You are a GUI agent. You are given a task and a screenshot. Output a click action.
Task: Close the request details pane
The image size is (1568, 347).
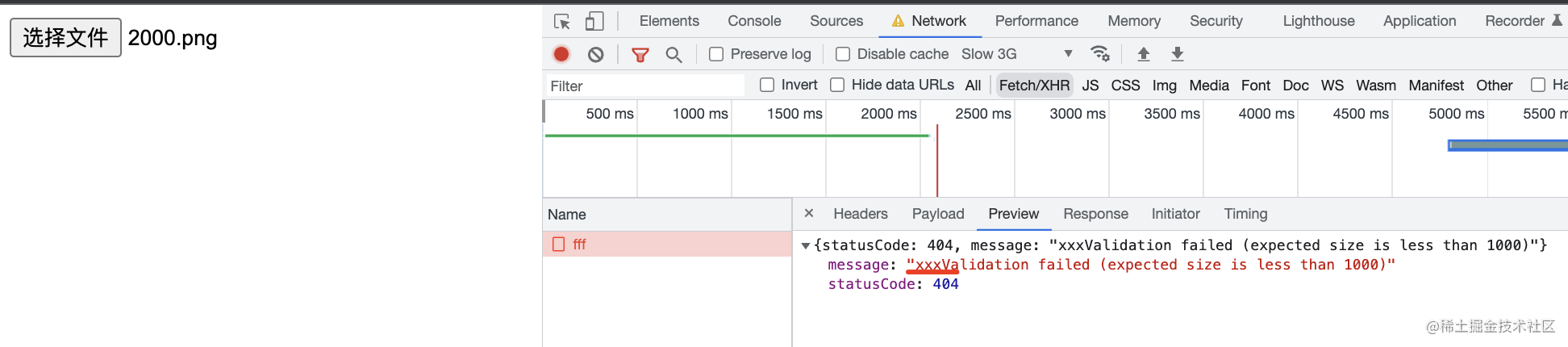pyautogui.click(x=809, y=213)
